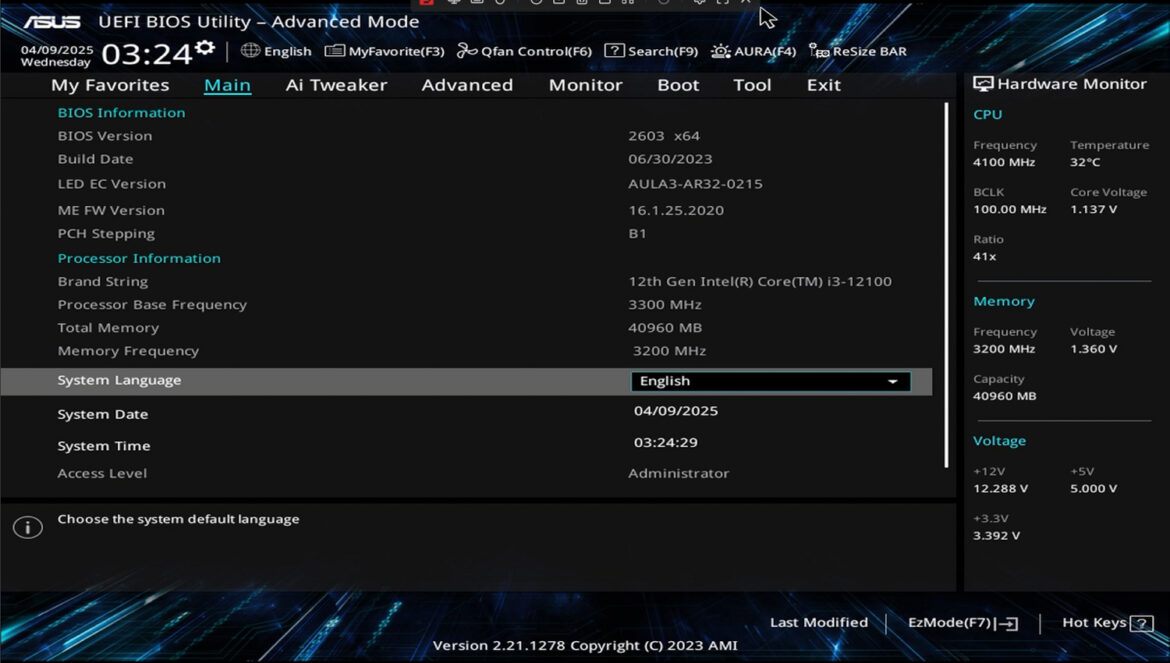Switch to the My Favorites tab

(x=110, y=85)
